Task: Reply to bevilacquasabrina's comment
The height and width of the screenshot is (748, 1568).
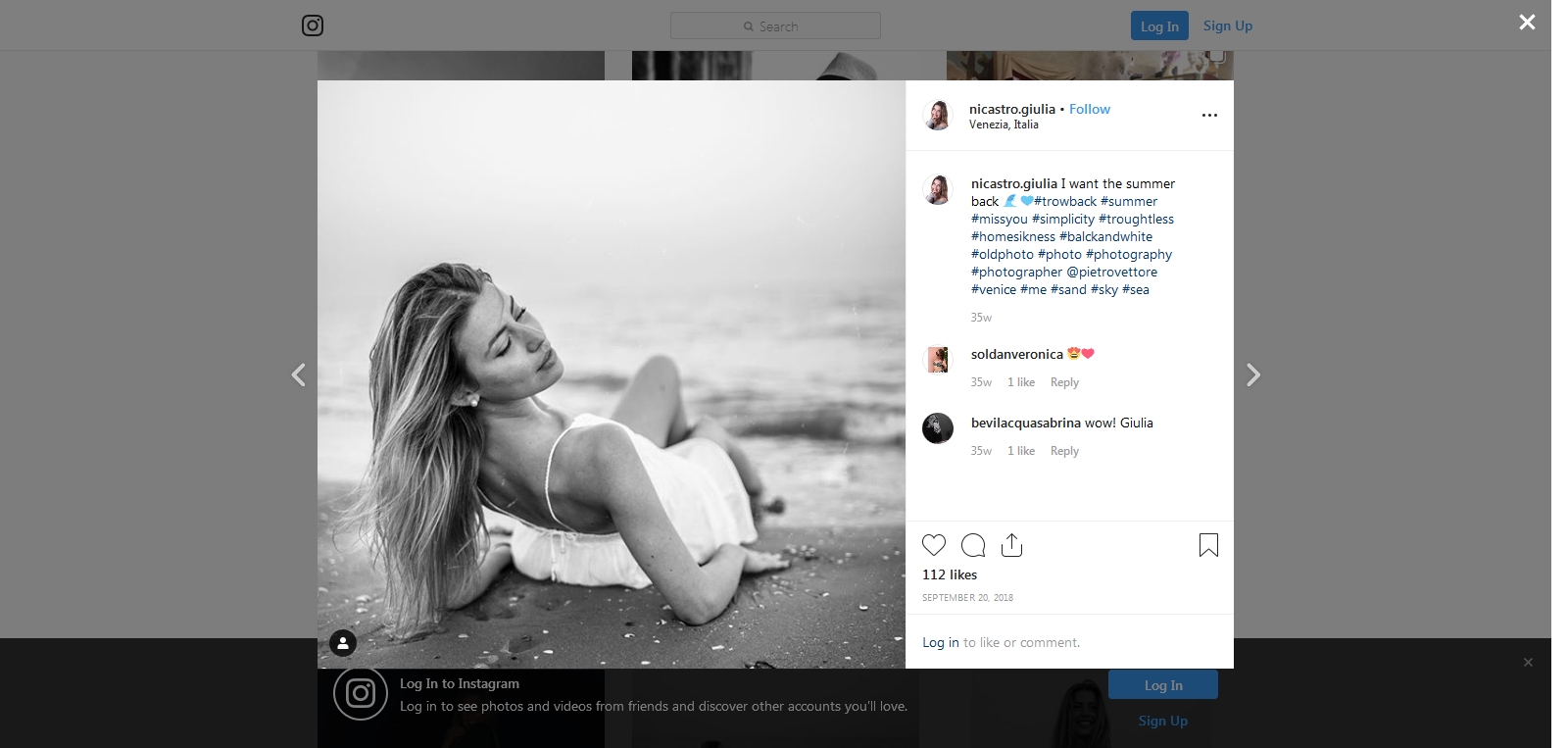Action: click(x=1064, y=451)
